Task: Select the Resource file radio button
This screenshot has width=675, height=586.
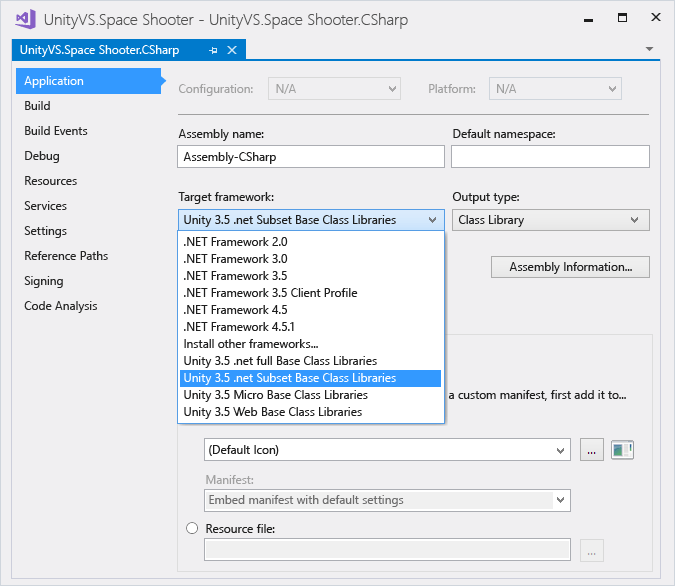Action: coord(192,528)
